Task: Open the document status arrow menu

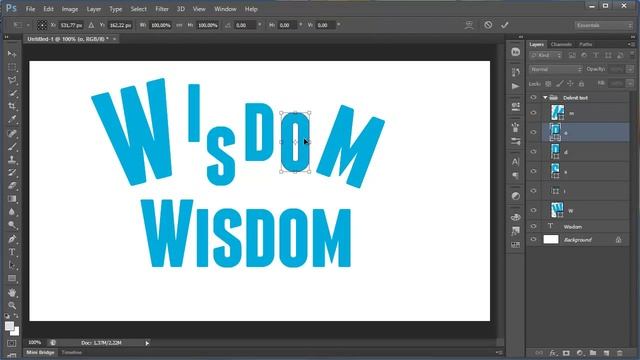Action: pyautogui.click(x=147, y=343)
